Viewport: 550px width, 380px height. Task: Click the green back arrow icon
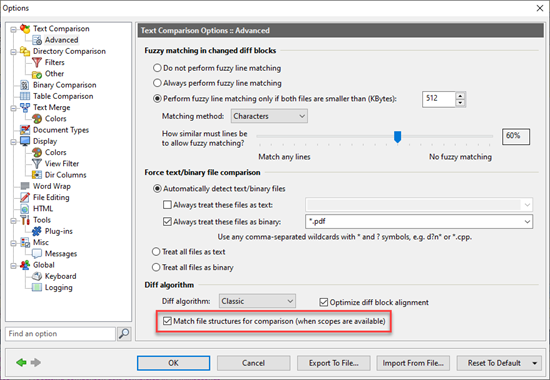tap(21, 362)
